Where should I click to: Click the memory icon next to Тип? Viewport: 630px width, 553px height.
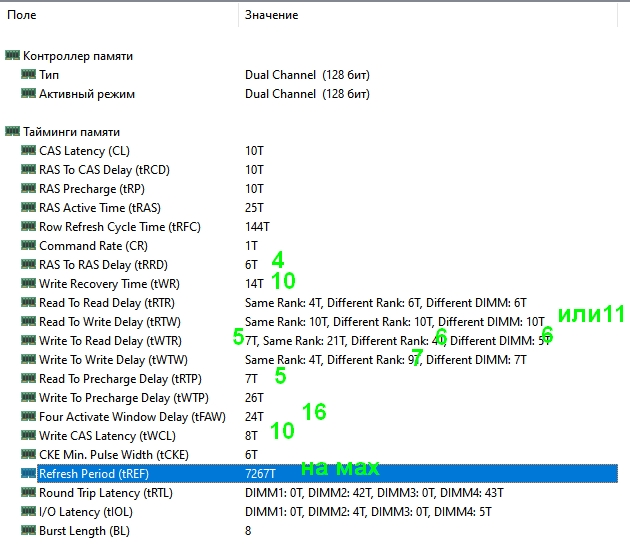click(x=29, y=74)
